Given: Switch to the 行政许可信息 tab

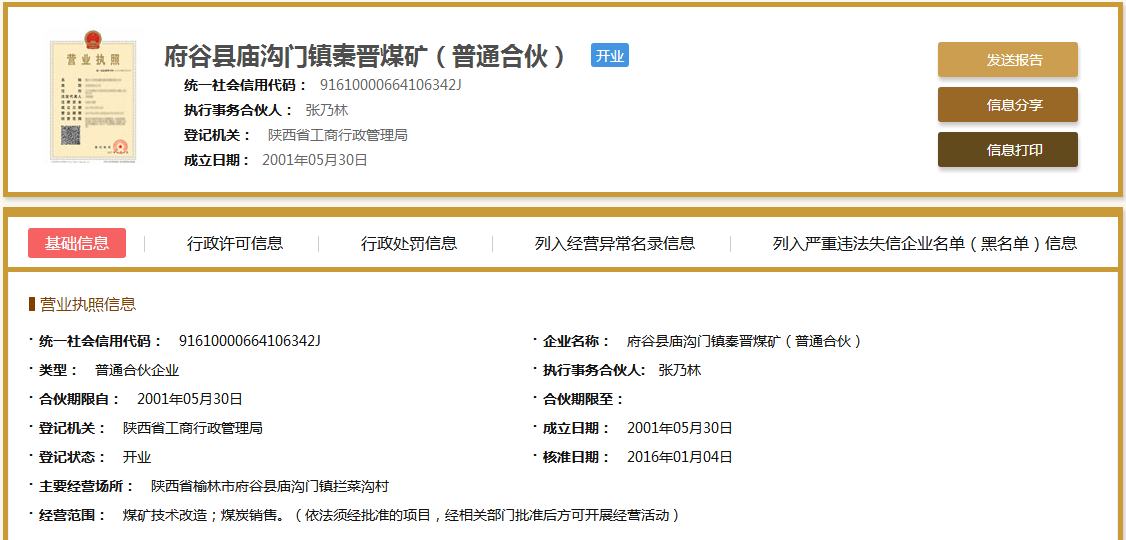Looking at the screenshot, I should click(235, 243).
